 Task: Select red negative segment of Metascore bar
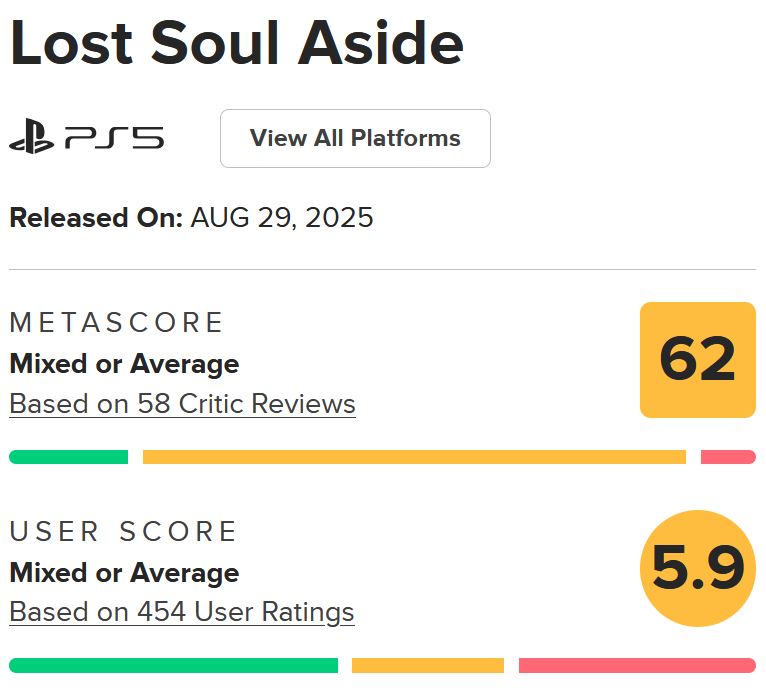coord(728,457)
